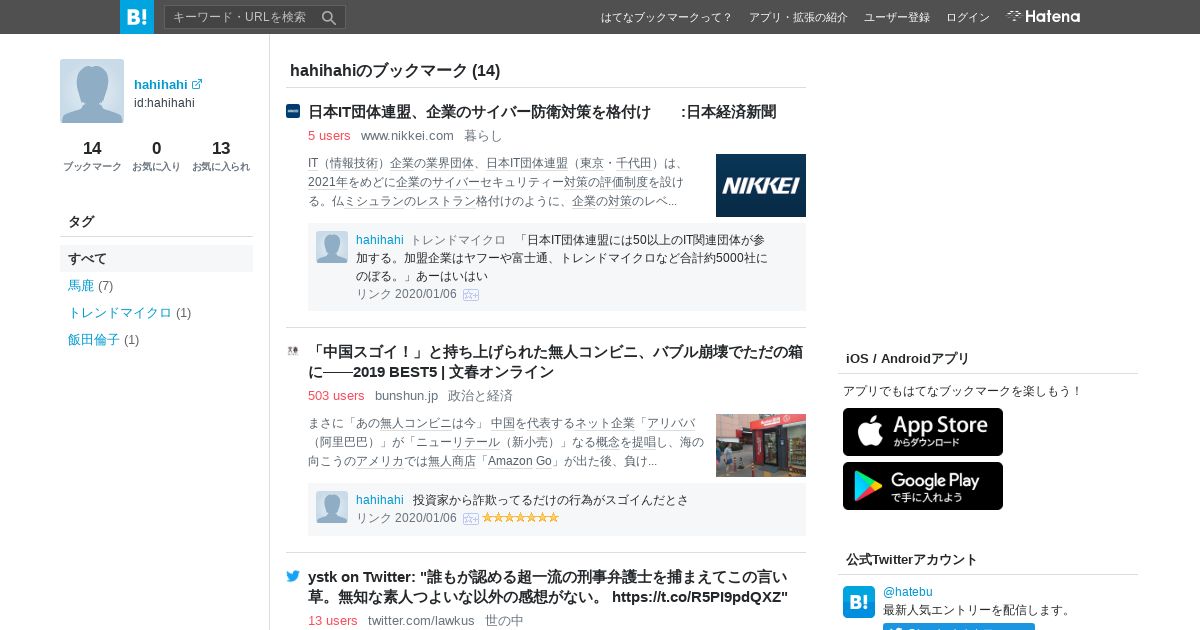Viewport: 1200px width, 630px height.
Task: Click the twitter.com/lawkus domain link
Action: (x=421, y=620)
